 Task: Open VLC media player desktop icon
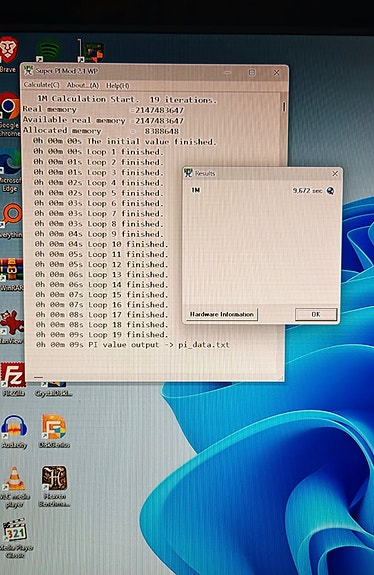click(15, 486)
